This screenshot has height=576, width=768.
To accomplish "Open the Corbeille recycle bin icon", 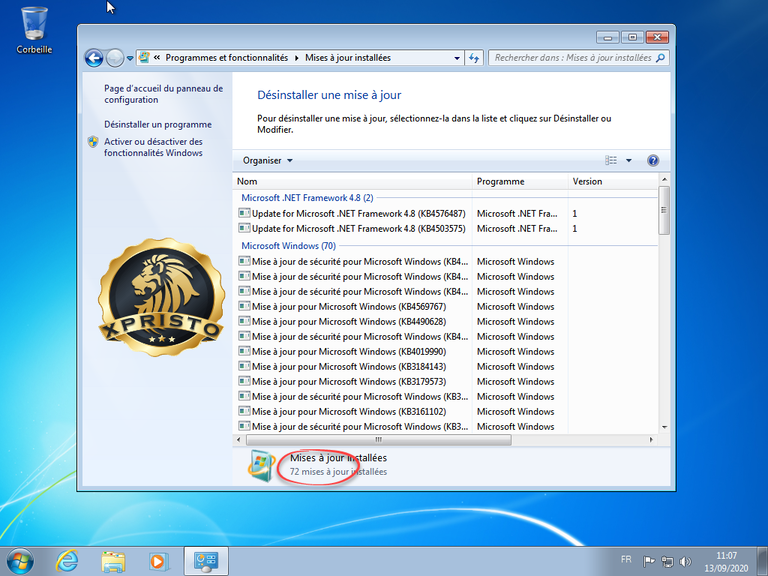I will [x=34, y=30].
